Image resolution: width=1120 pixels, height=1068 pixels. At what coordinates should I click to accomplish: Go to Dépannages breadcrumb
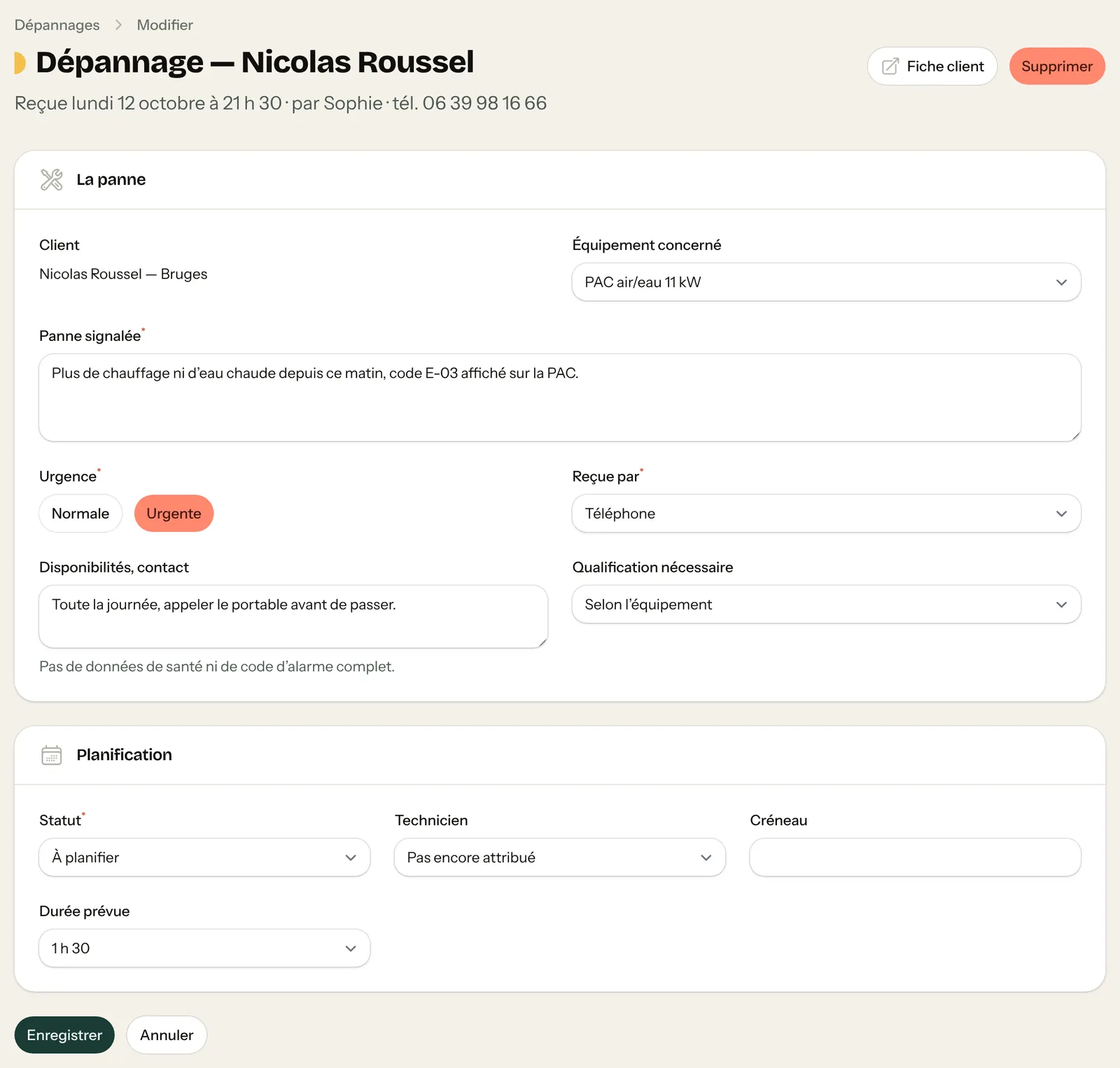tap(57, 25)
